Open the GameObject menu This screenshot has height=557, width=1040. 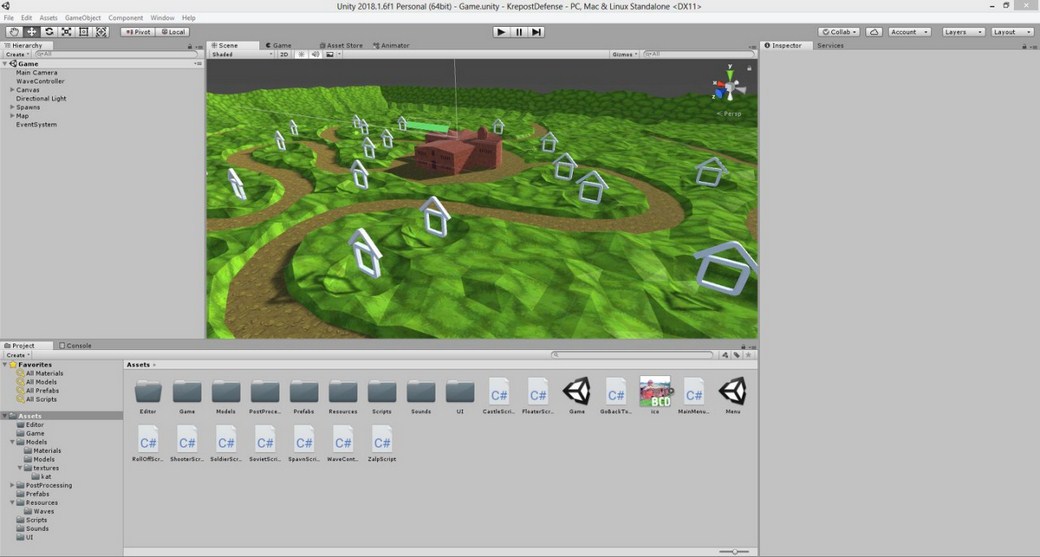[82, 18]
